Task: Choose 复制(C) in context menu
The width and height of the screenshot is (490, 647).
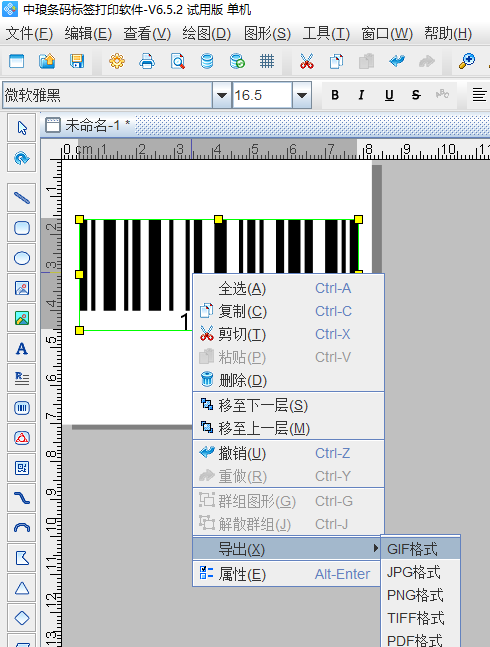Action: click(x=289, y=311)
